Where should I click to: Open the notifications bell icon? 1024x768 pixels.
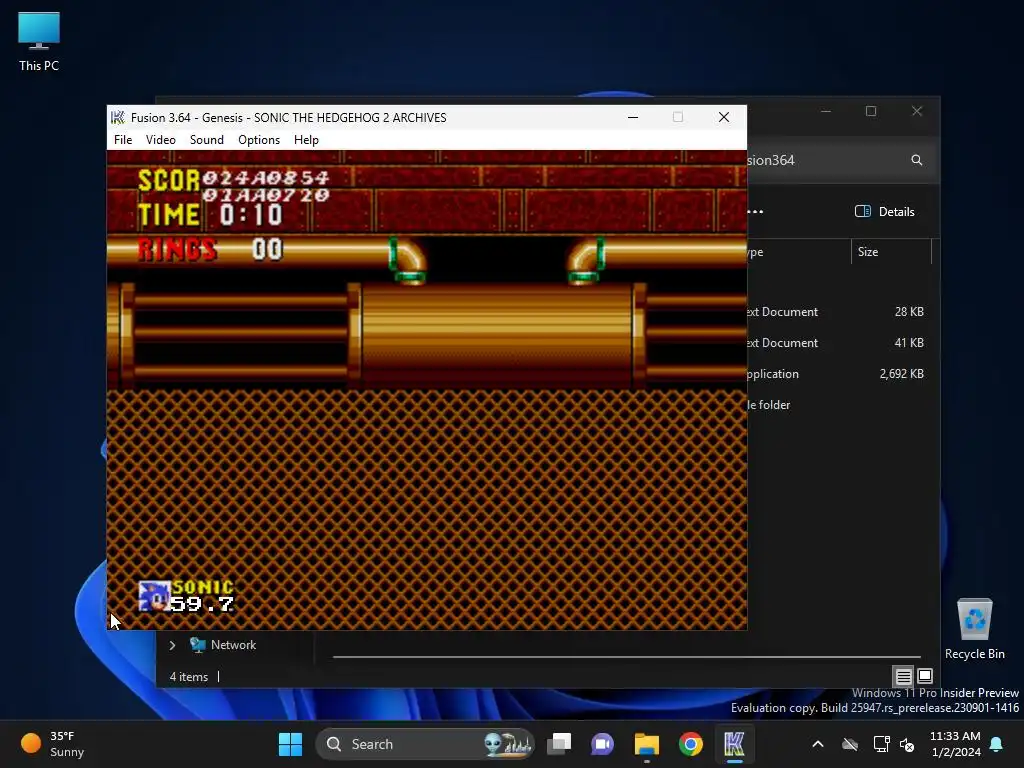(997, 744)
